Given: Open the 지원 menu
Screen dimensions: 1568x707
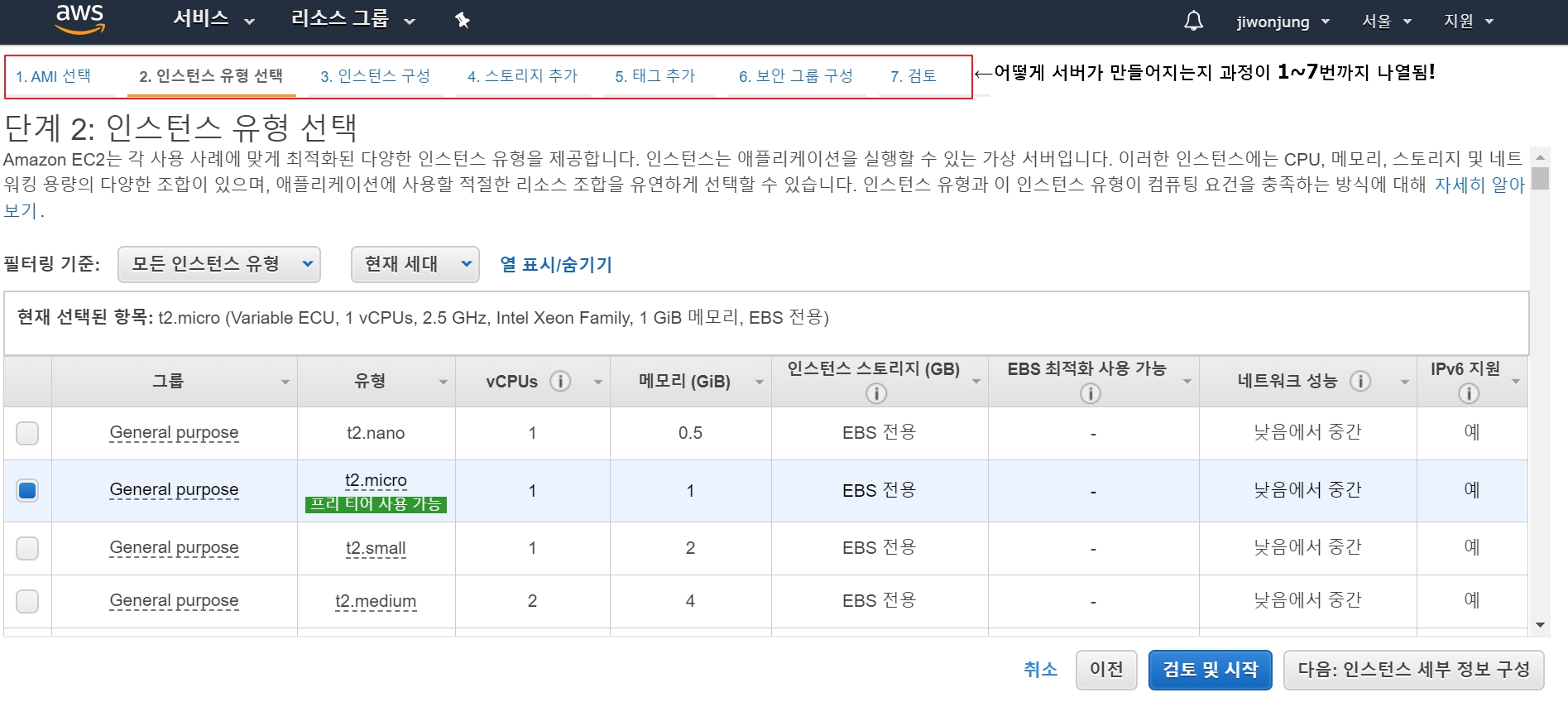Looking at the screenshot, I should coord(1468,22).
